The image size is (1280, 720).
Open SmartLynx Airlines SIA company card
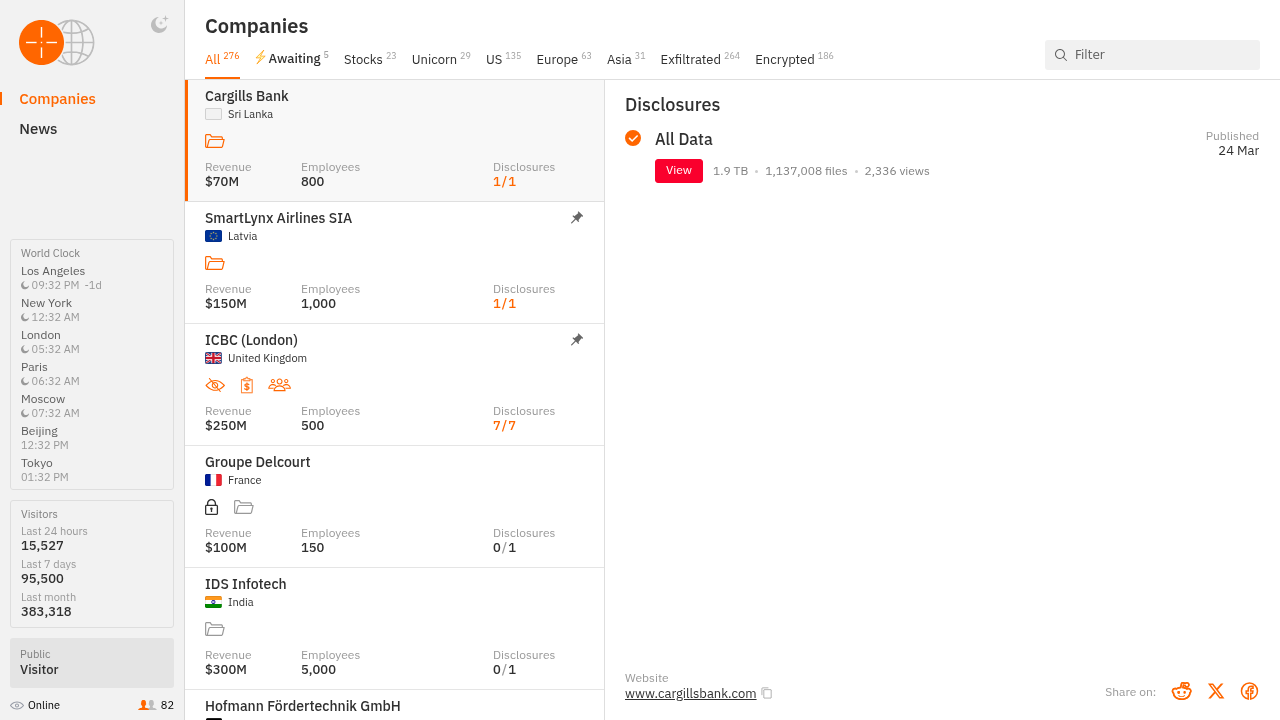[x=395, y=263]
